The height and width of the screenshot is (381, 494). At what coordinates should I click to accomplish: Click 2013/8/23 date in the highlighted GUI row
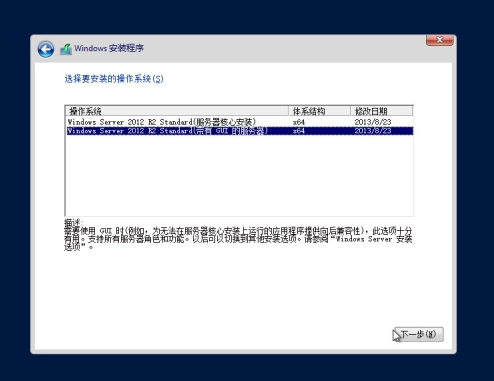(x=373, y=131)
